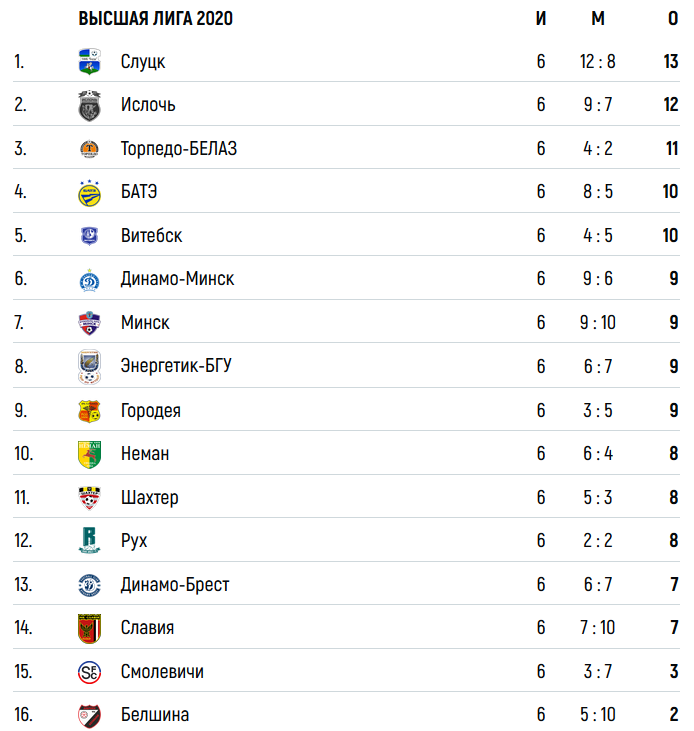The width and height of the screenshot is (694, 731).
Task: Click the Высшая лига 2020 heading
Action: point(156,19)
